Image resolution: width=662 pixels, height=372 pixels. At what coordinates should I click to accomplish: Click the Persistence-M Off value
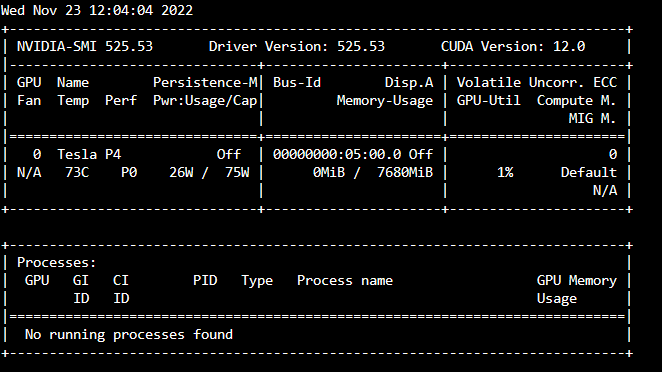pos(229,154)
